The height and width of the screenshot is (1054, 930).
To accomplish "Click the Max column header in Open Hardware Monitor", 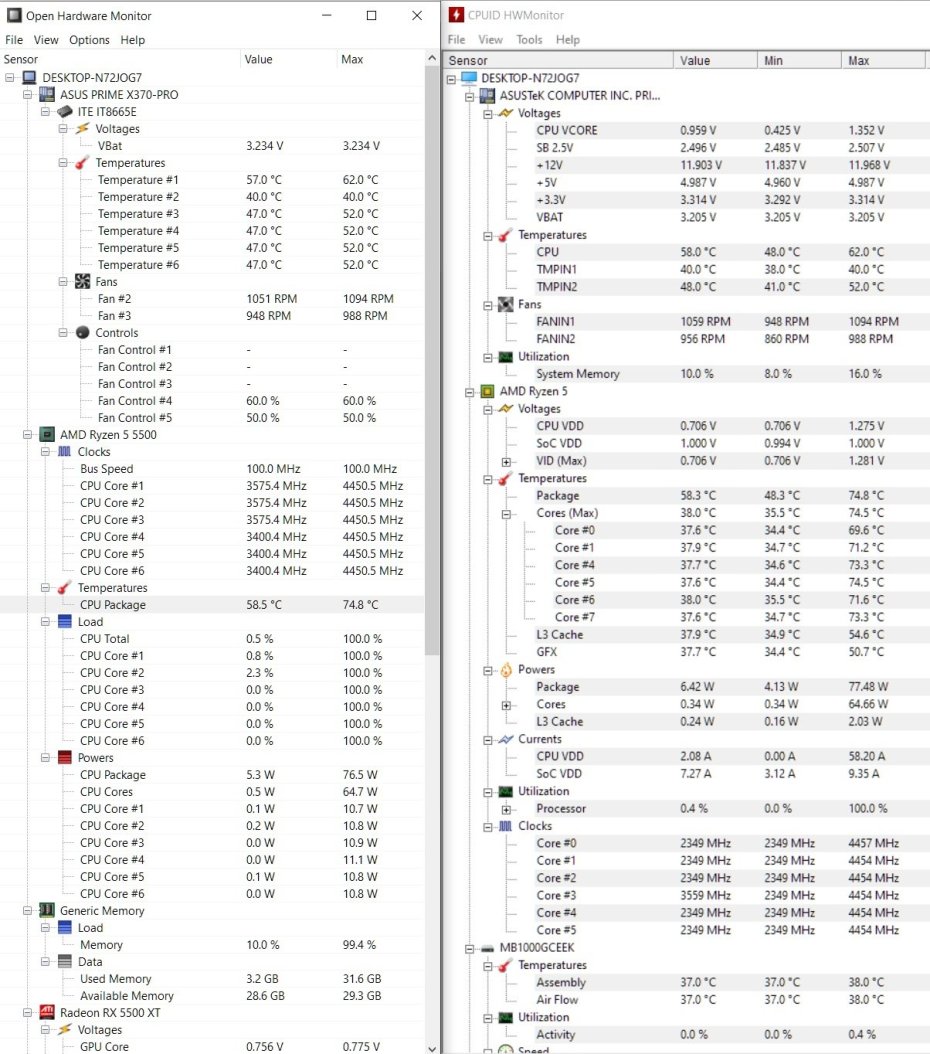I will (380, 59).
